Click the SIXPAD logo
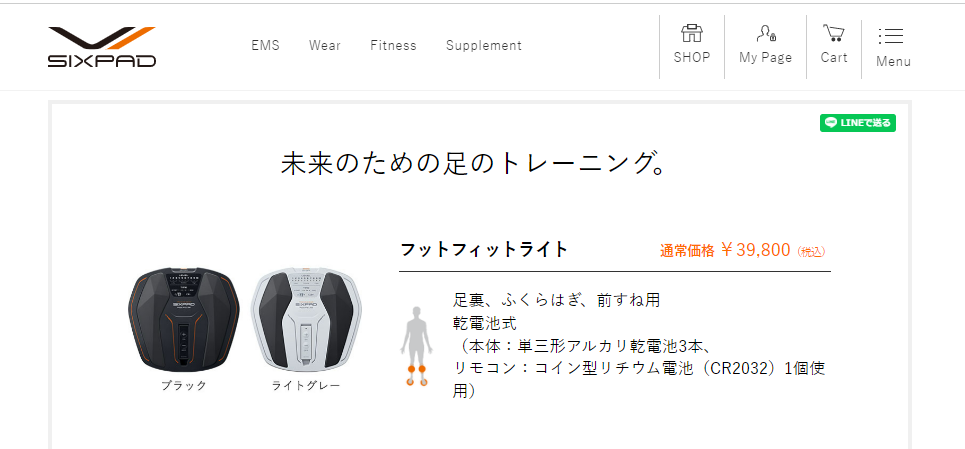 [102, 47]
